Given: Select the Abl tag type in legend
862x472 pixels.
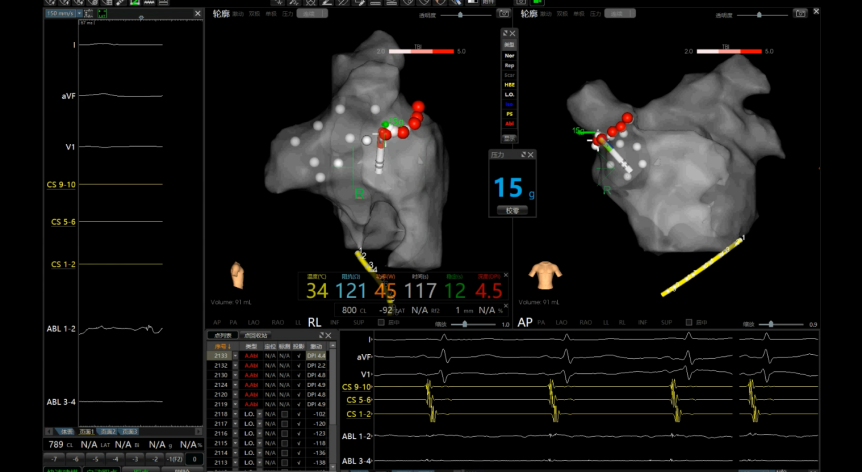Looking at the screenshot, I should click(510, 124).
